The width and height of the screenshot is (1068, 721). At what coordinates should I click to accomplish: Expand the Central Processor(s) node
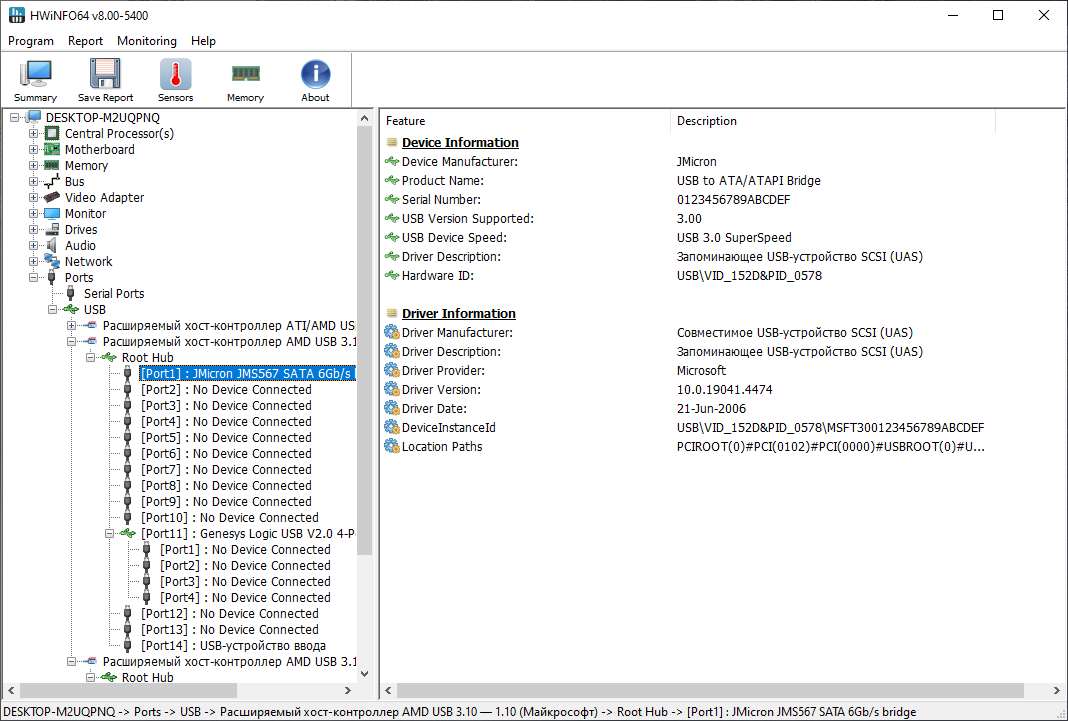coord(33,133)
